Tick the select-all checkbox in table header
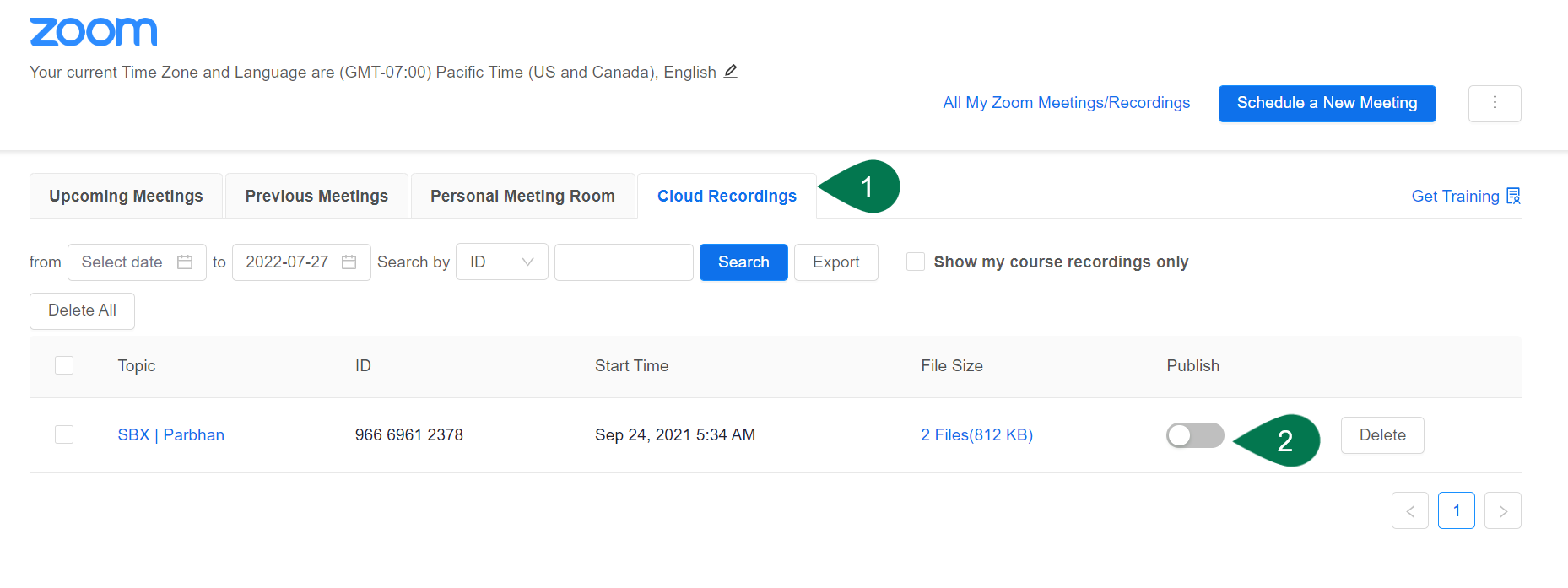This screenshot has height=588, width=1568. pos(64,365)
